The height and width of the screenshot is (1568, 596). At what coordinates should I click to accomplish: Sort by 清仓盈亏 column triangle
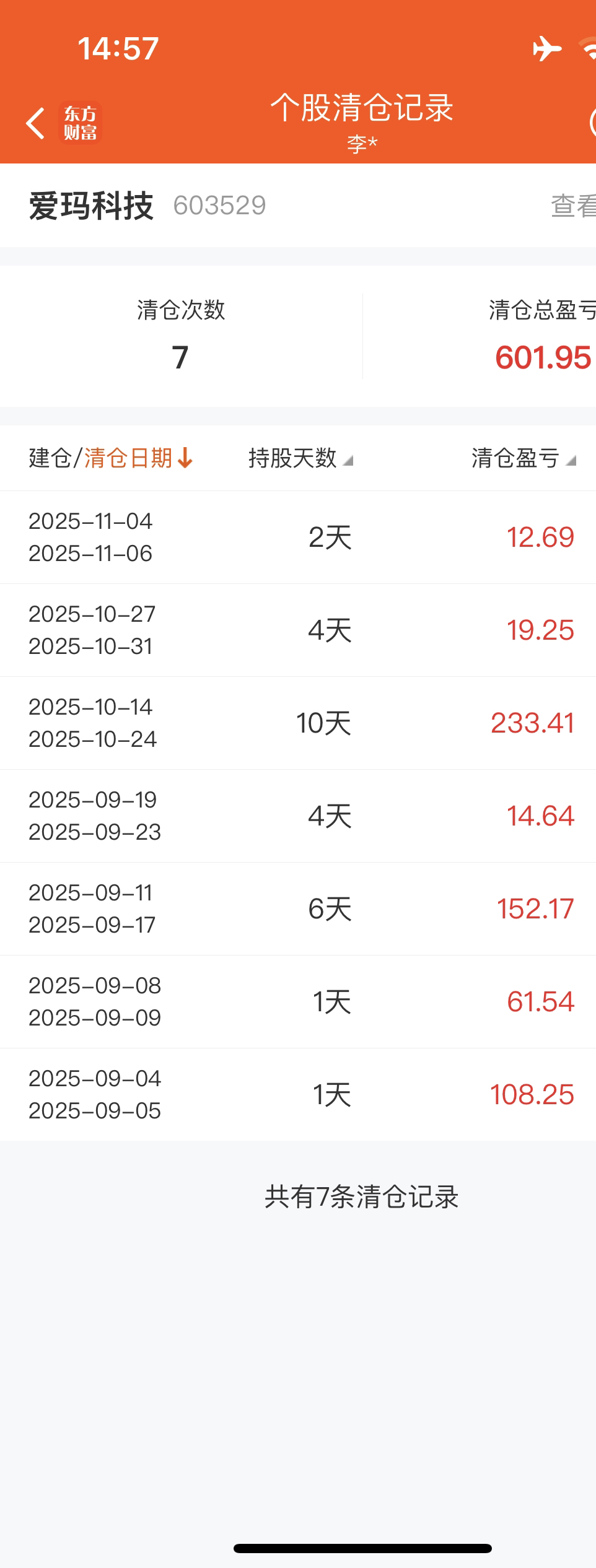(571, 460)
